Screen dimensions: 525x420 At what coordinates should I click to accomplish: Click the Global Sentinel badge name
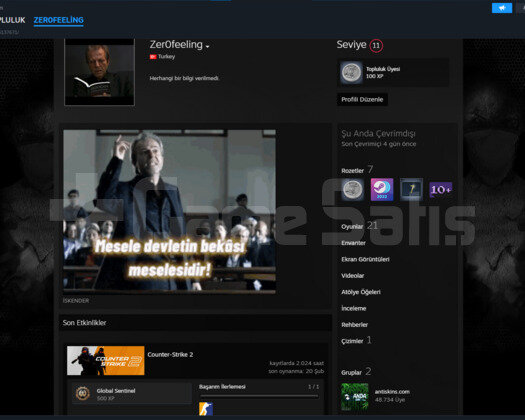click(116, 391)
